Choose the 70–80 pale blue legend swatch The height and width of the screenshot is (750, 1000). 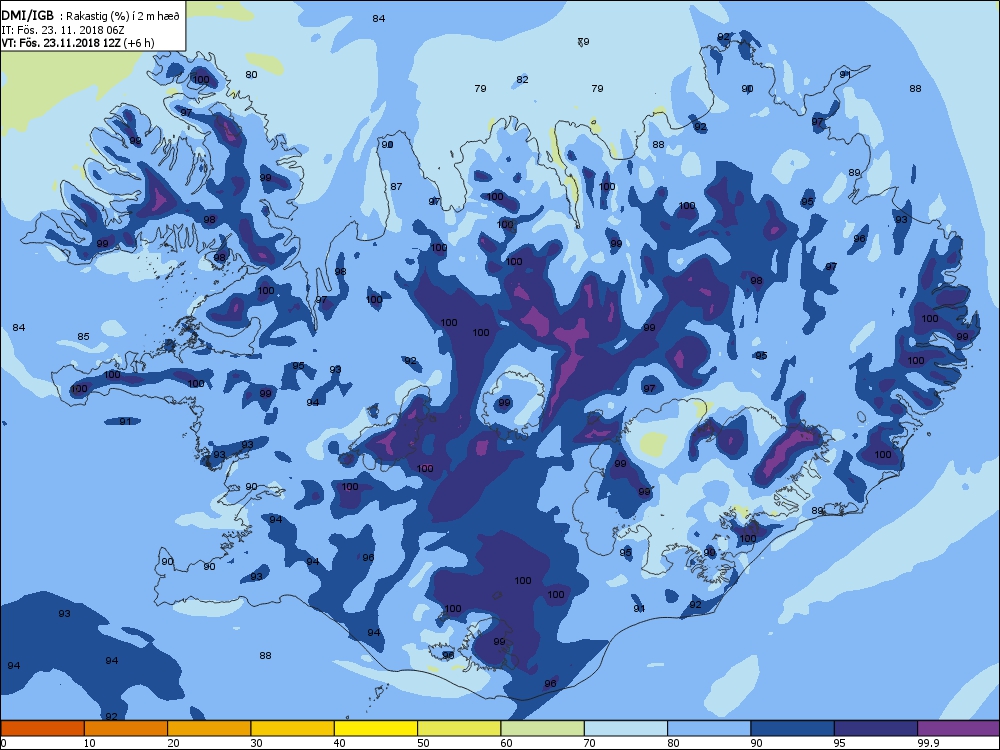(x=626, y=728)
